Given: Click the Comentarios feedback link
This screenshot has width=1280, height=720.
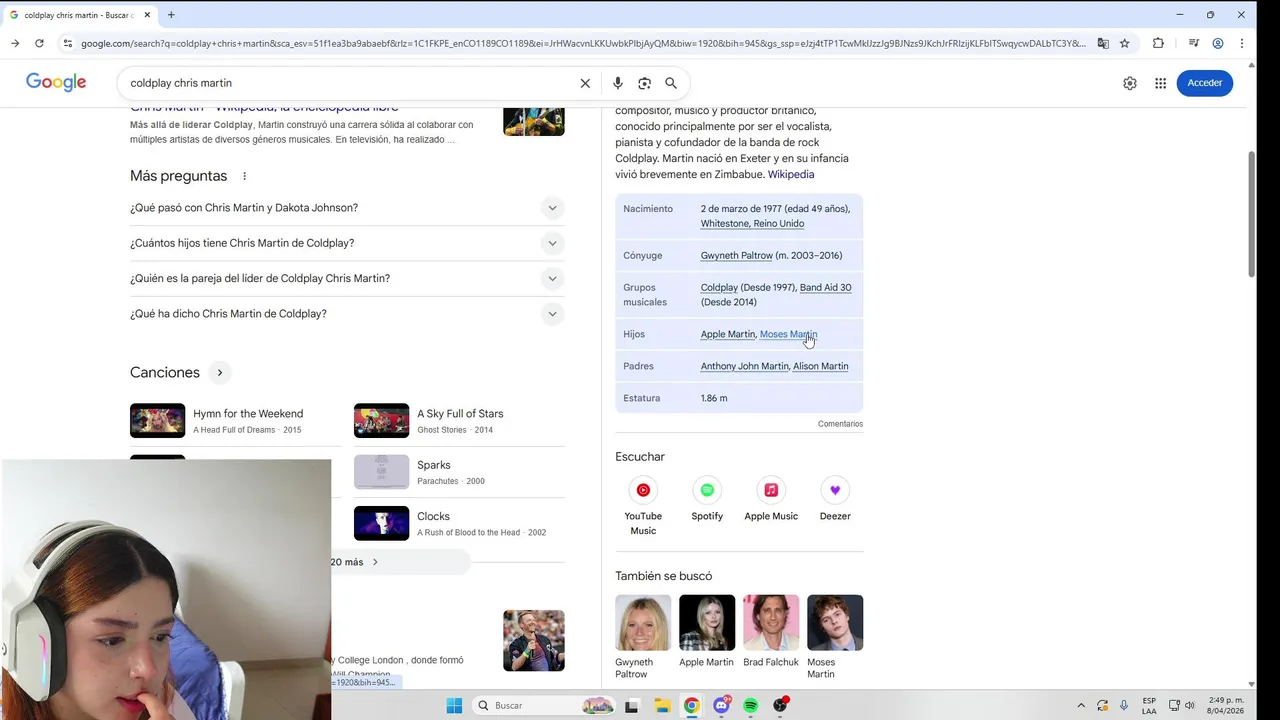Looking at the screenshot, I should [840, 424].
